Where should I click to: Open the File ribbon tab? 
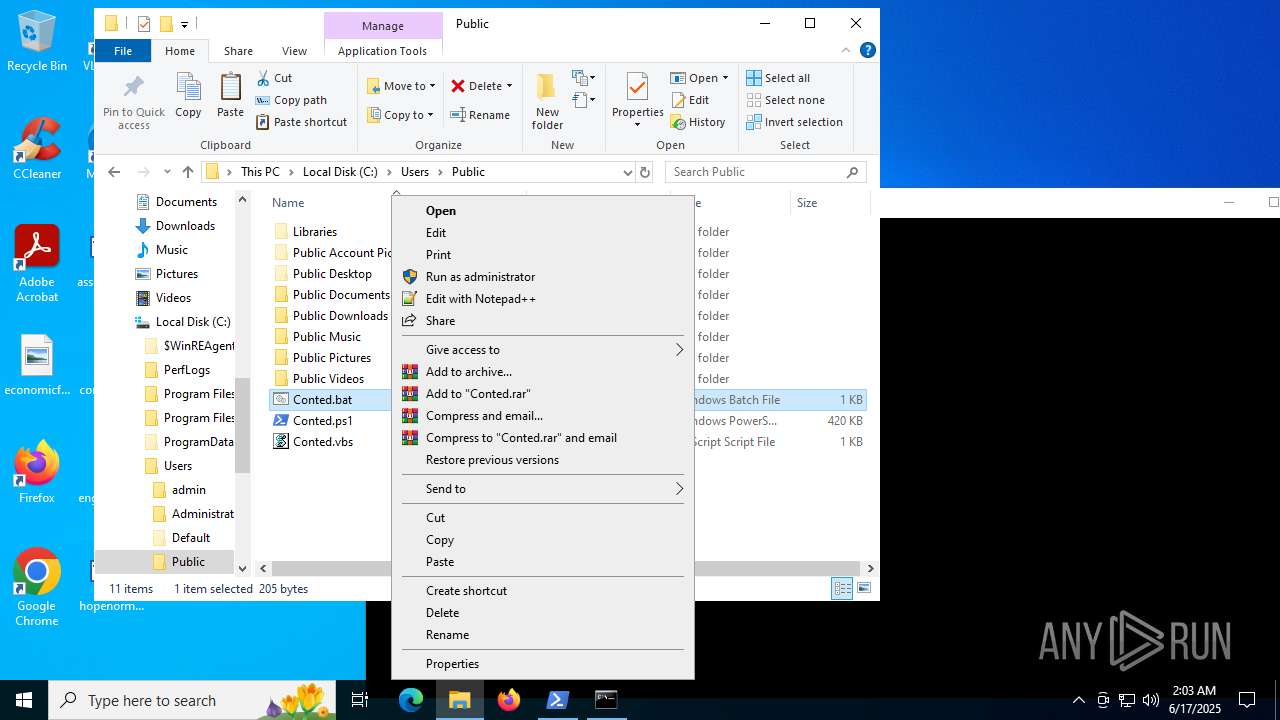[x=123, y=51]
